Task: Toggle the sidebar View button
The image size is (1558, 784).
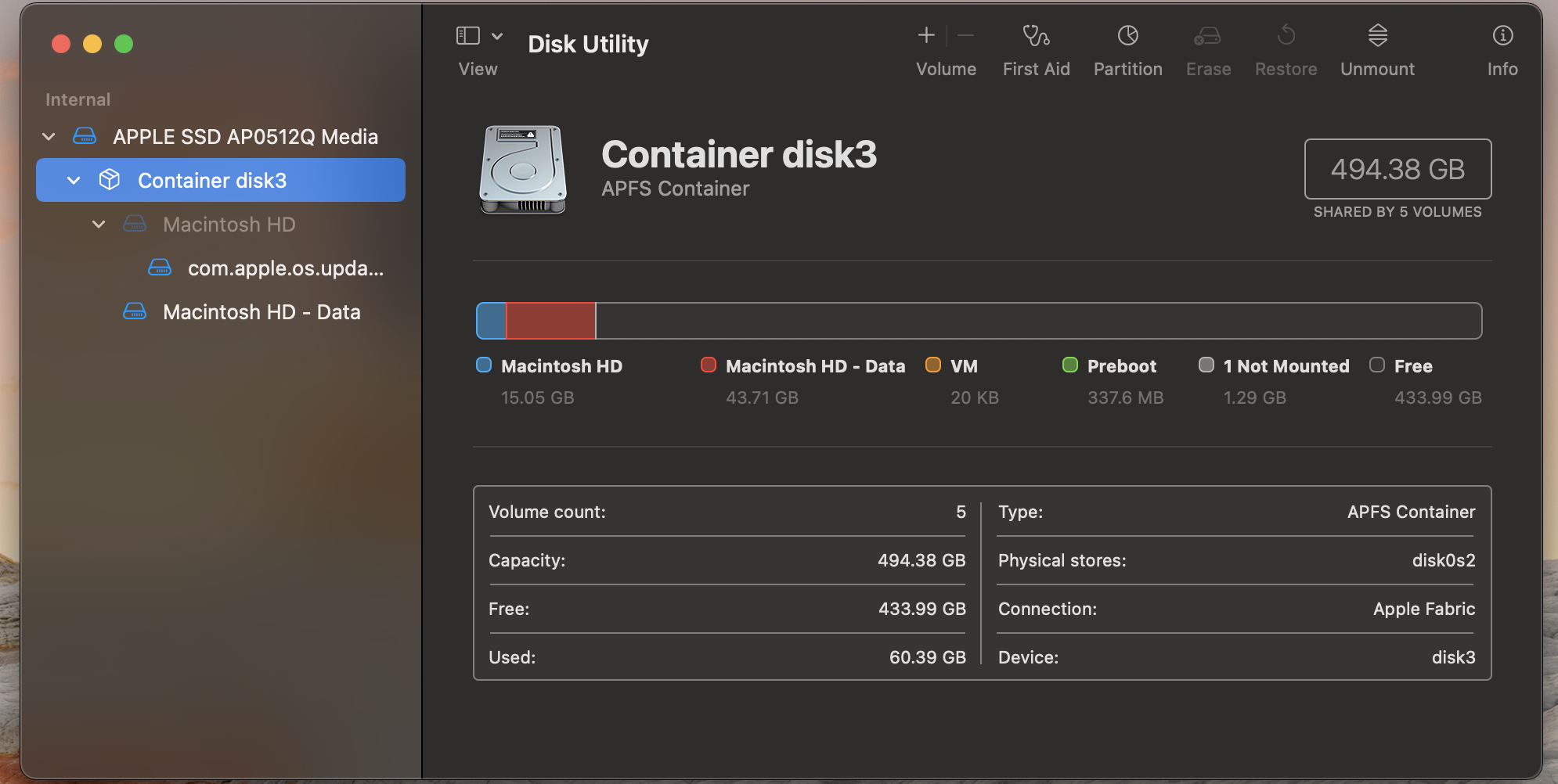Action: click(468, 36)
